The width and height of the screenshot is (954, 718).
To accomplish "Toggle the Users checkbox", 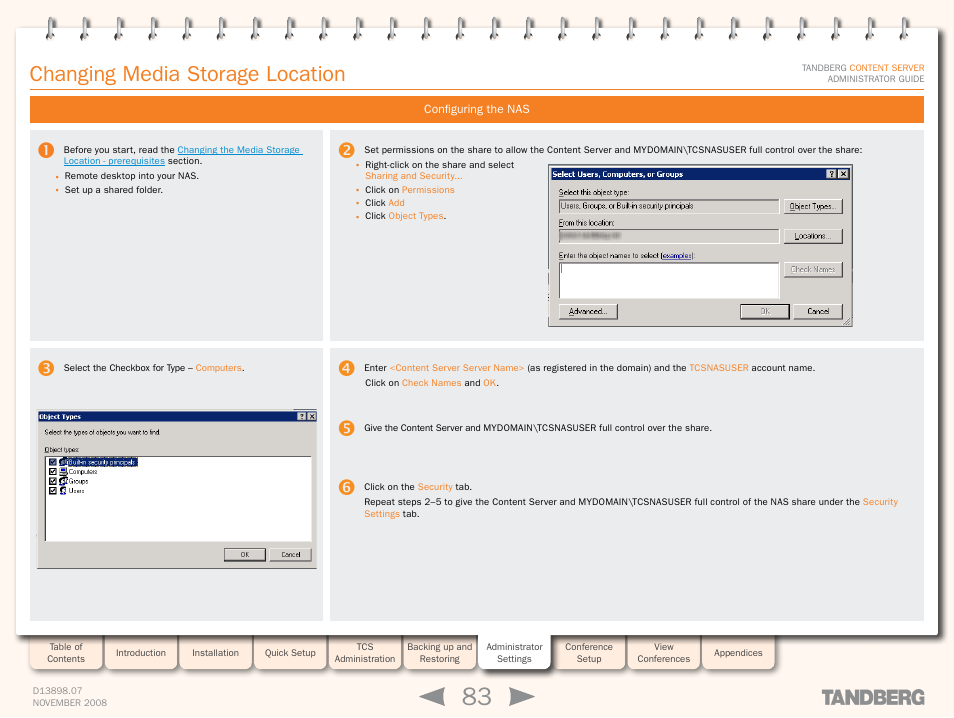I will point(53,490).
